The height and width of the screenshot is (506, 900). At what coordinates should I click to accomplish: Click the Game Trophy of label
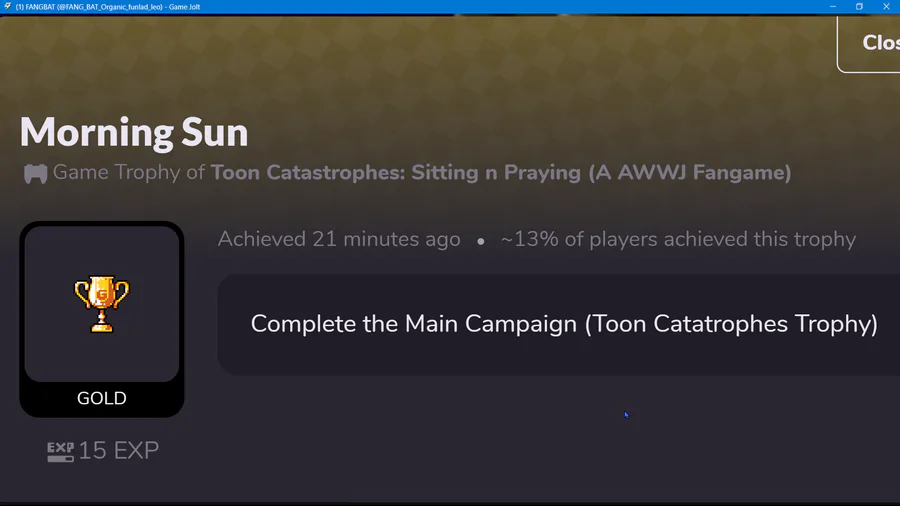click(129, 173)
